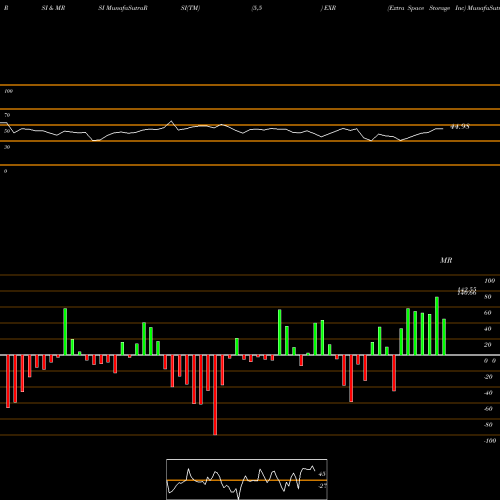Click the MR axis label 40
This screenshot has width=500, height=500.
pyautogui.click(x=488, y=329)
